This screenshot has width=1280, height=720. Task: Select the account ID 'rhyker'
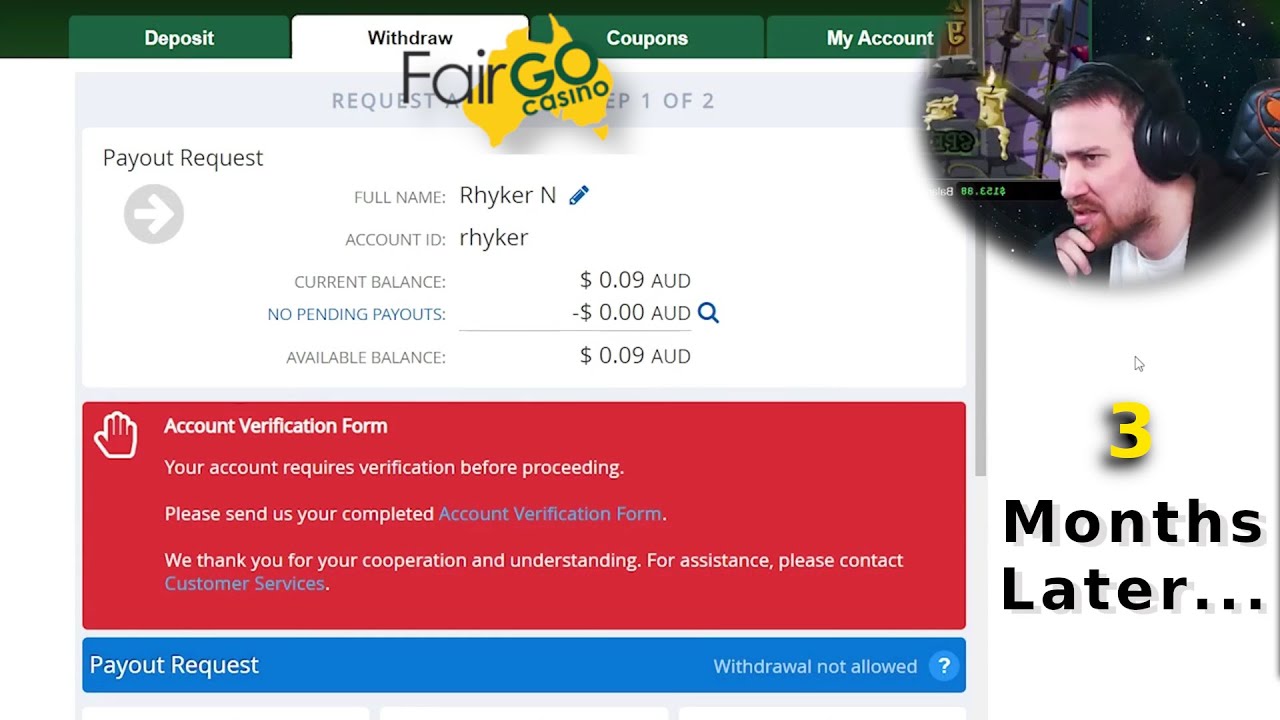(494, 238)
